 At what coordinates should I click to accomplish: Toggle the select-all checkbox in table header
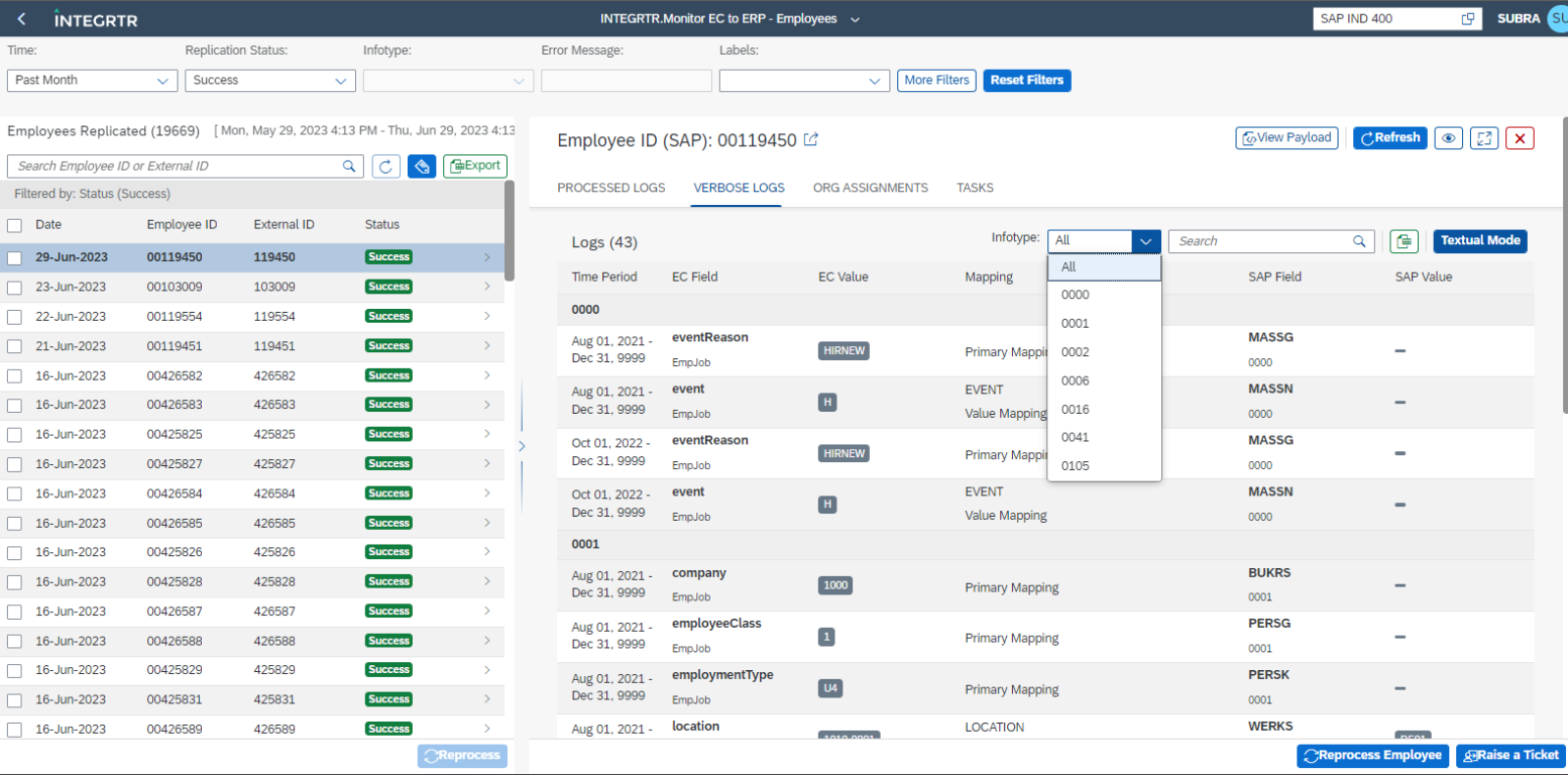15,226
